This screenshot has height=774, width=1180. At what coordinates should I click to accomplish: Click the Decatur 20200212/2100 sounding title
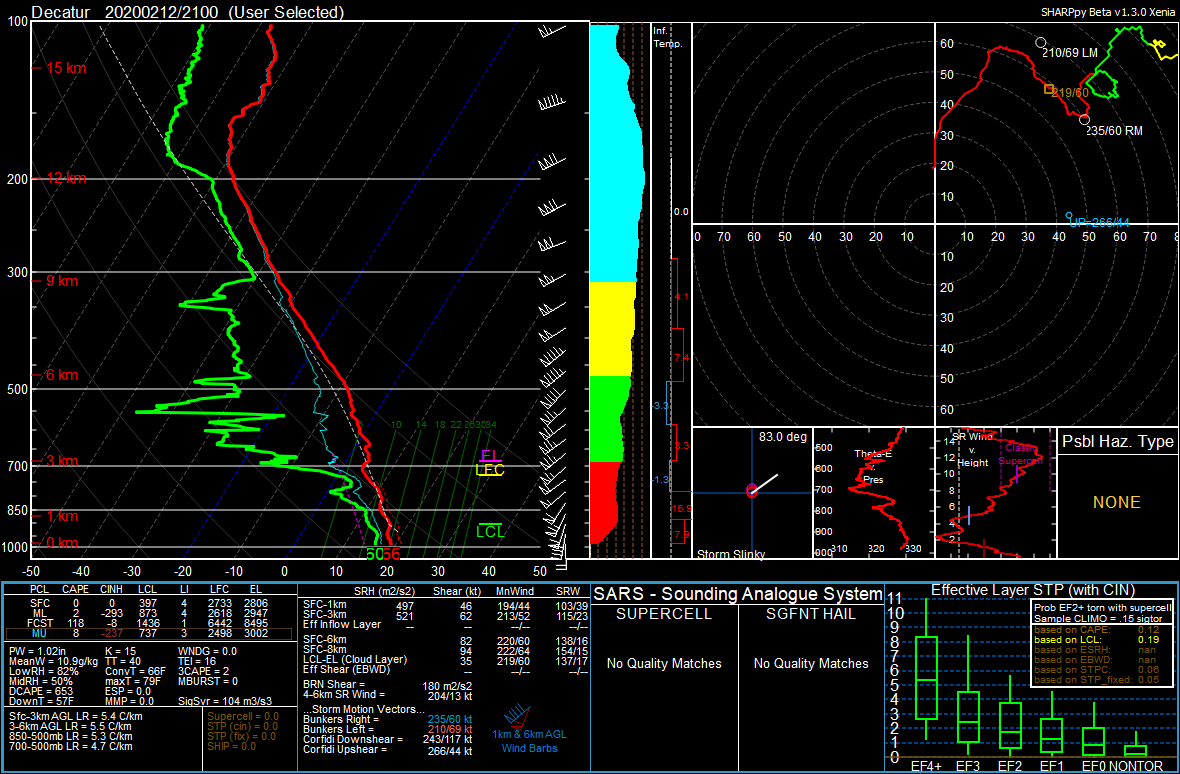coord(189,12)
